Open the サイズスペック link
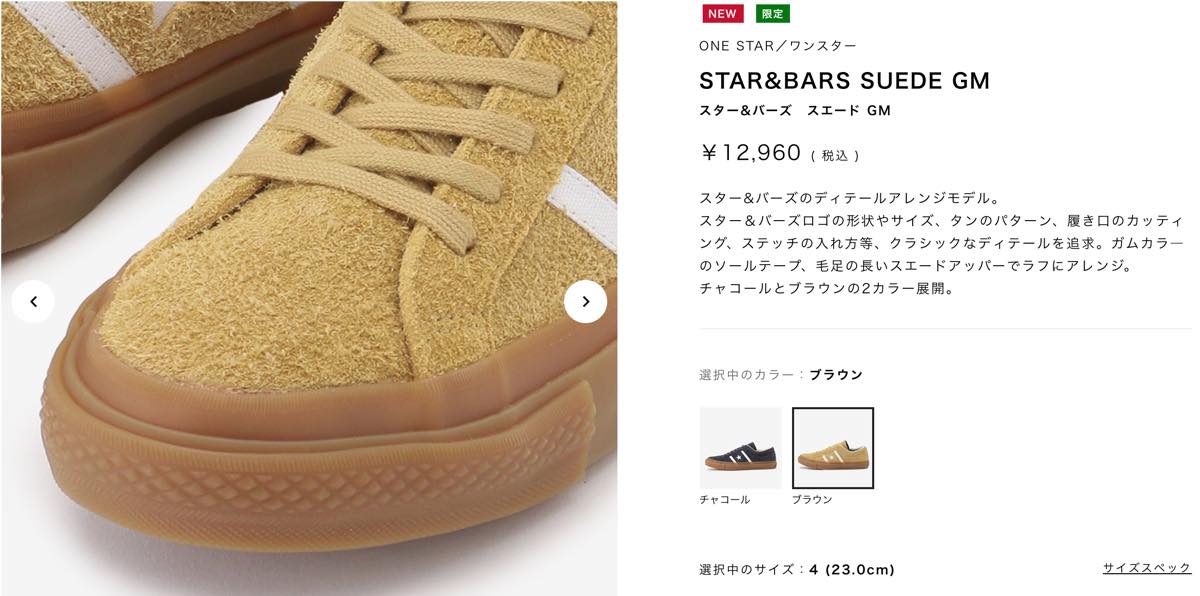The image size is (1200, 596). click(1147, 568)
